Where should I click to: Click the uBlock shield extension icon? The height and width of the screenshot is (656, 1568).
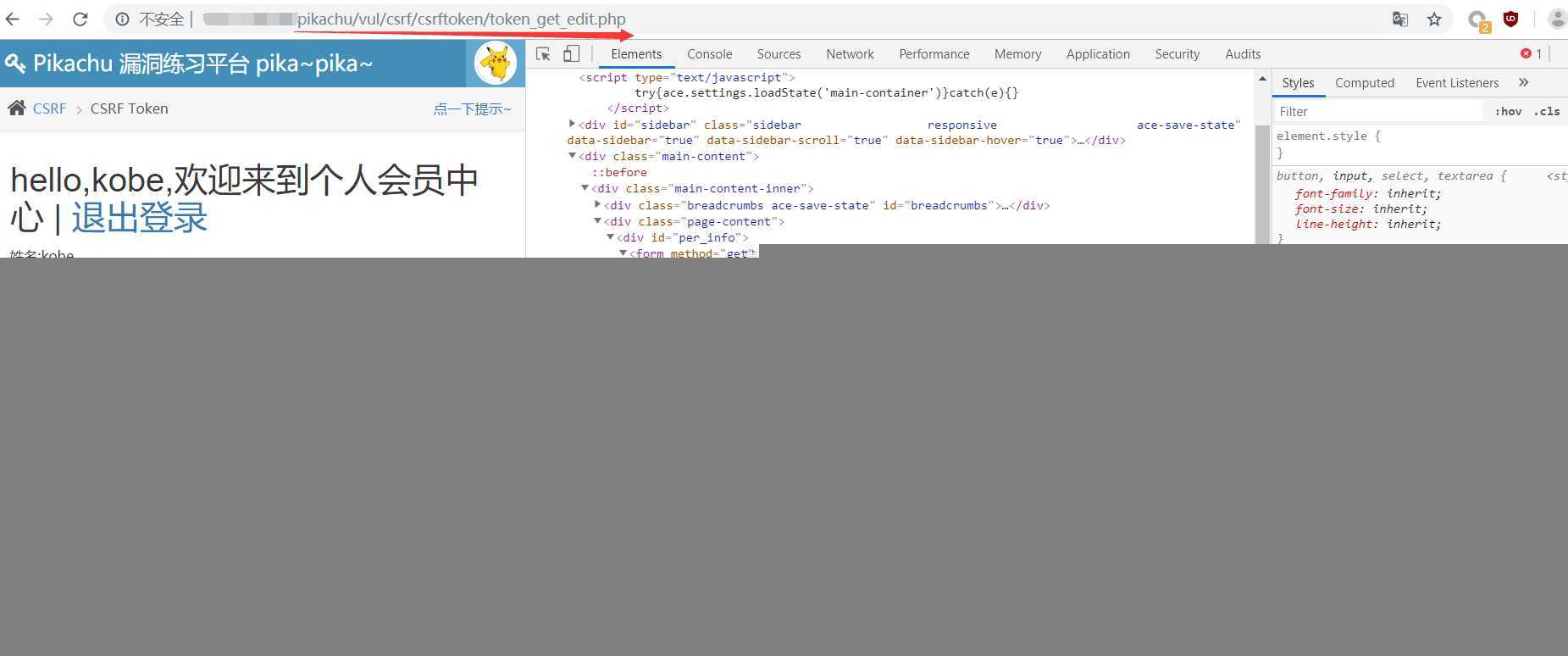click(x=1510, y=19)
